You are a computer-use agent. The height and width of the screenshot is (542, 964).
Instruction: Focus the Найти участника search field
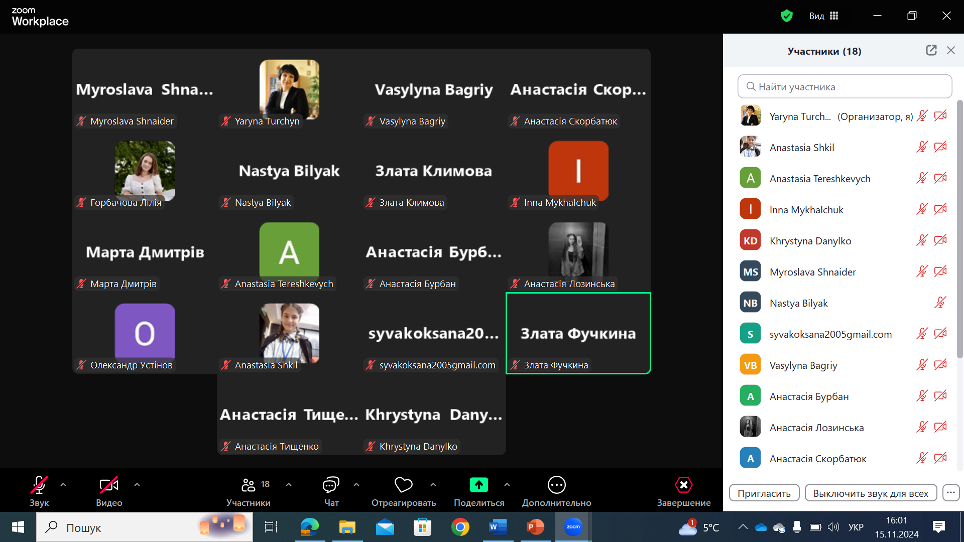pos(845,87)
